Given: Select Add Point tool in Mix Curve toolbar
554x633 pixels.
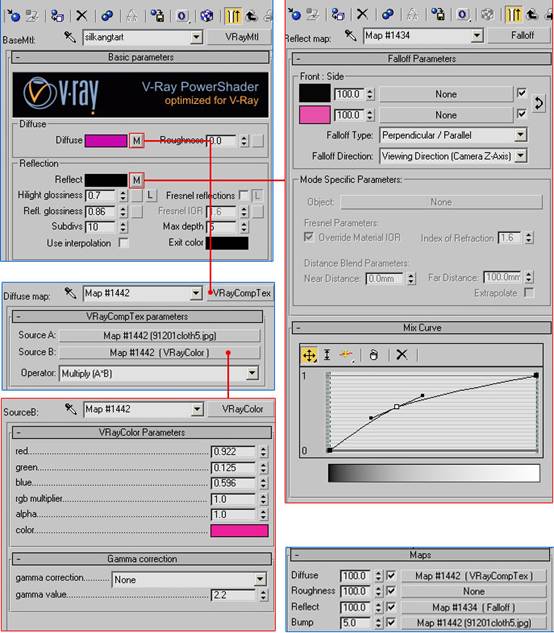Looking at the screenshot, I should point(346,355).
